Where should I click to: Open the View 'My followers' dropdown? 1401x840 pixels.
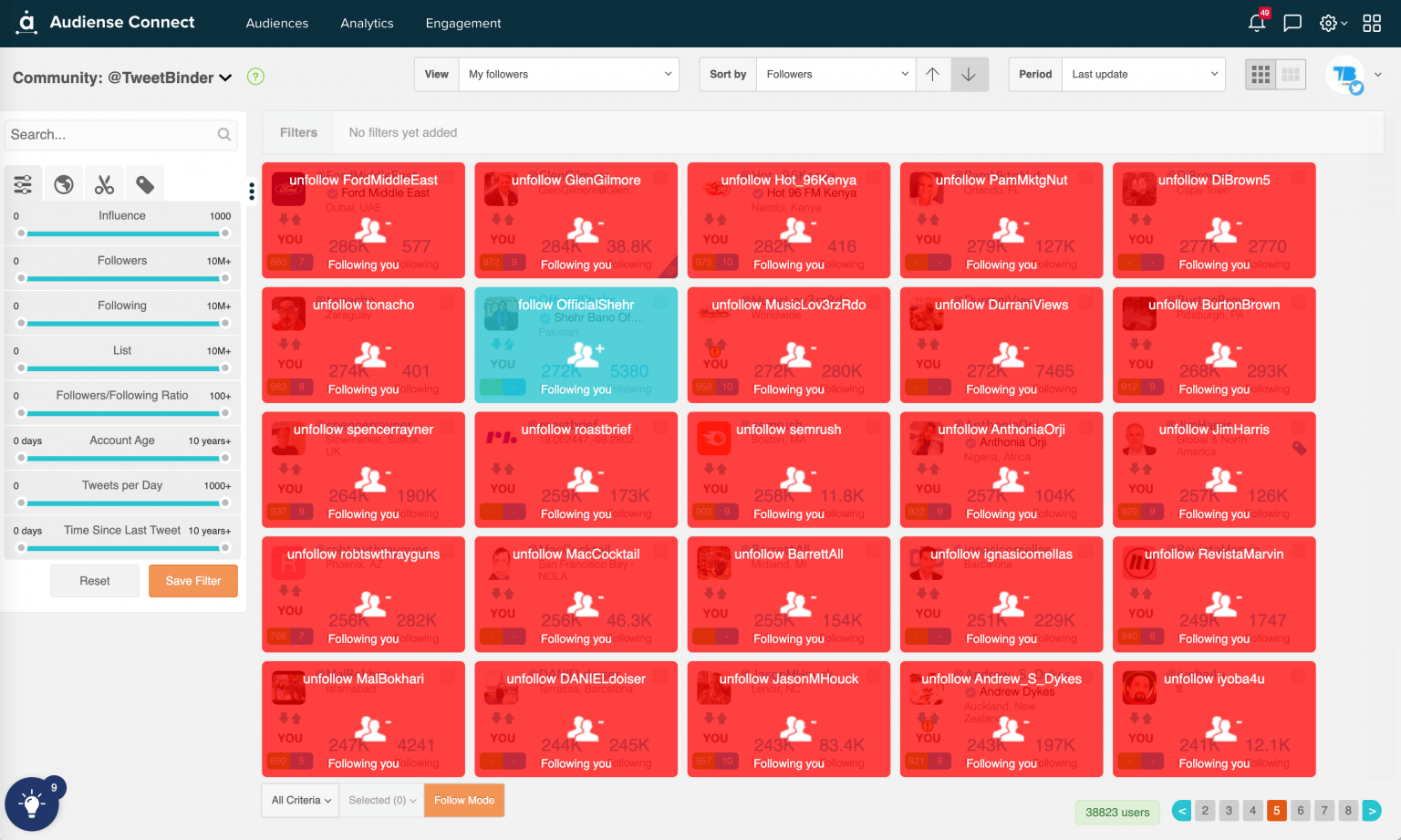point(569,74)
